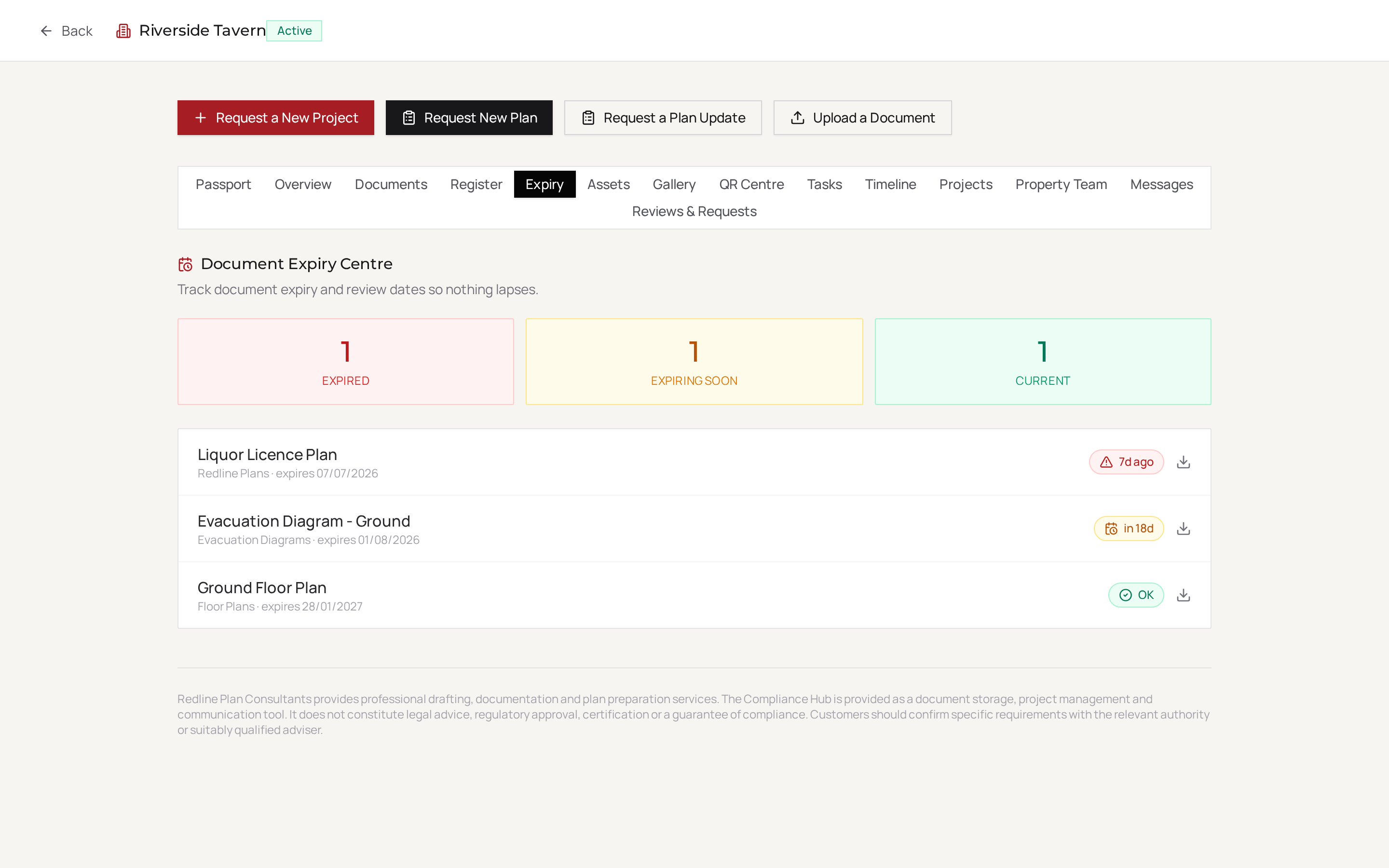Viewport: 1389px width, 868px height.
Task: Open the Assets tab
Action: pyautogui.click(x=608, y=184)
